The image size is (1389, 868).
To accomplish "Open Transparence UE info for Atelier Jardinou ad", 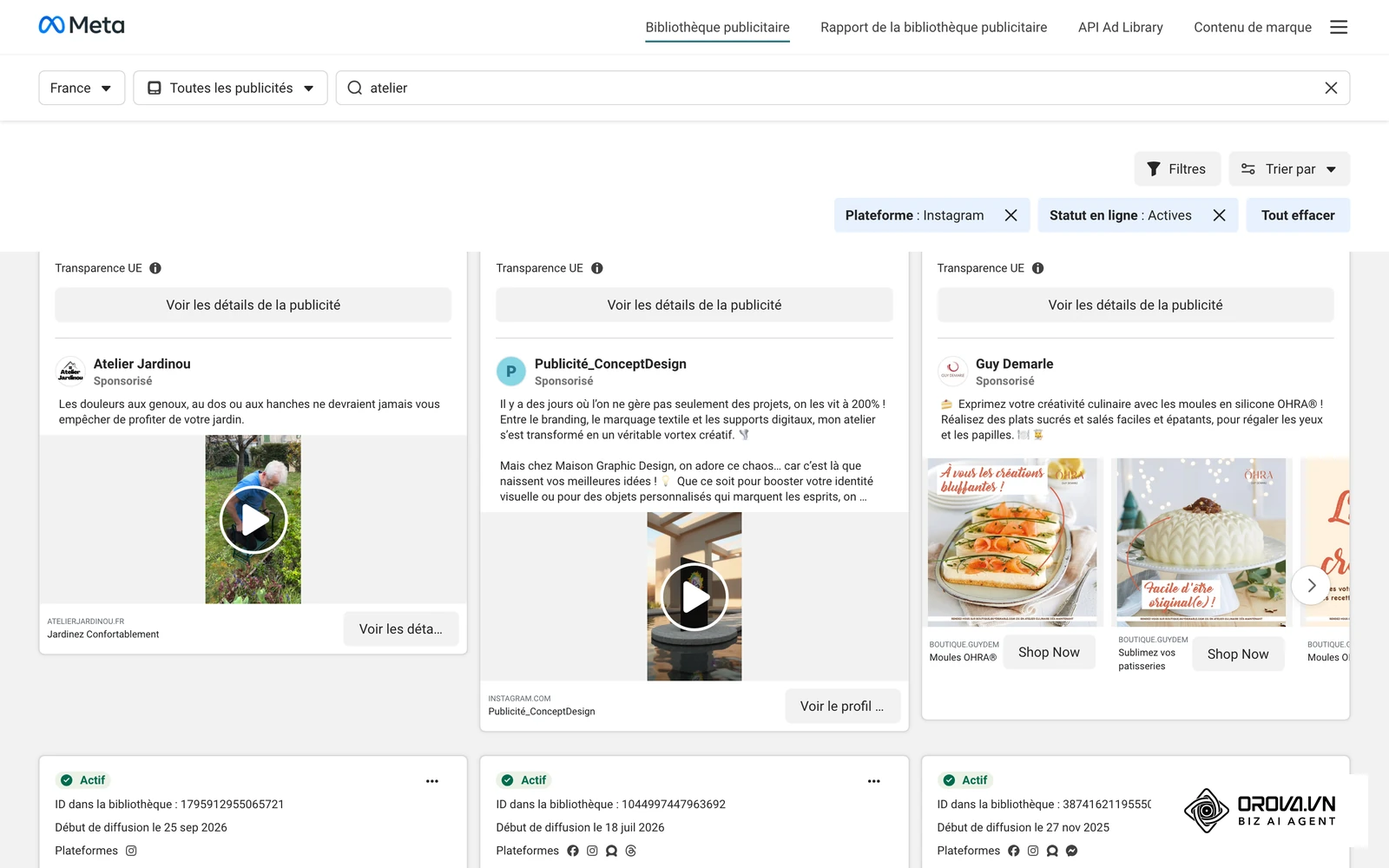I will coord(155,268).
